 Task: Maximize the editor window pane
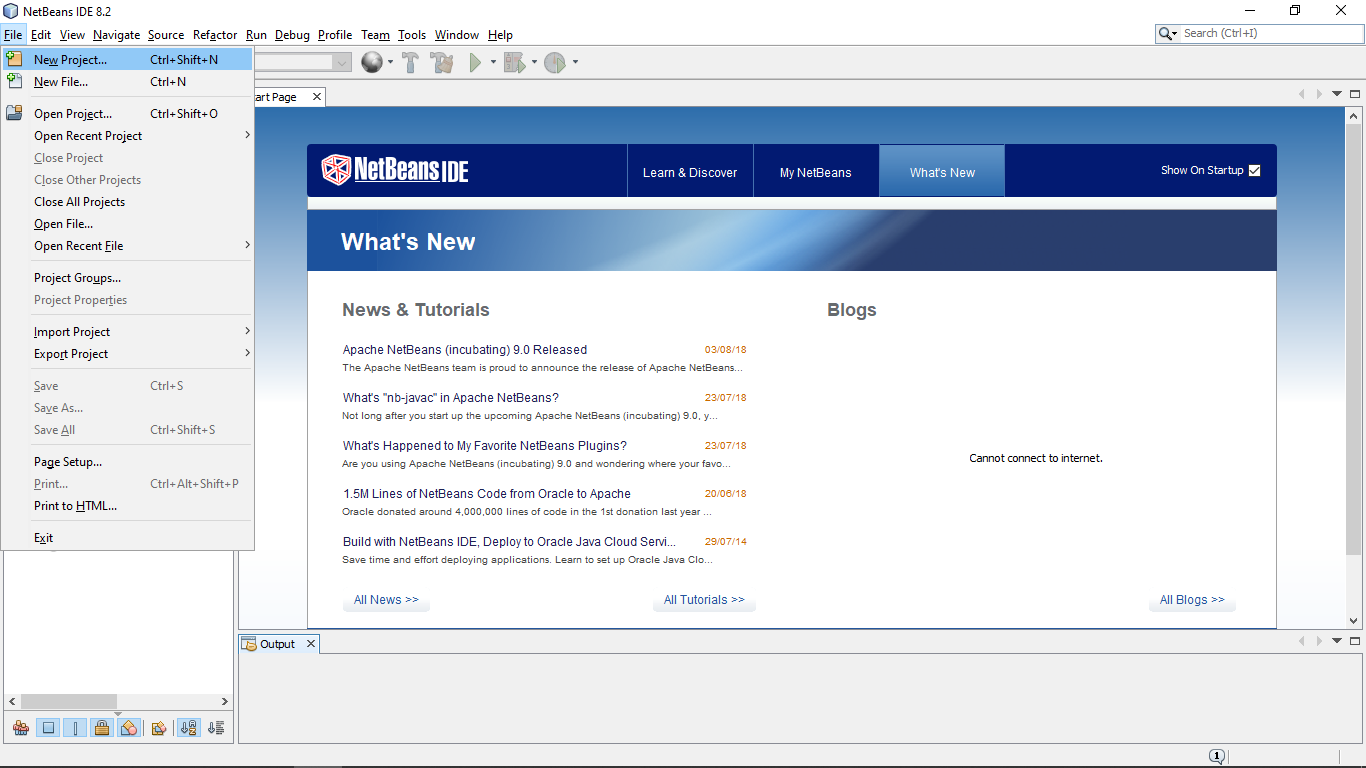click(1355, 94)
